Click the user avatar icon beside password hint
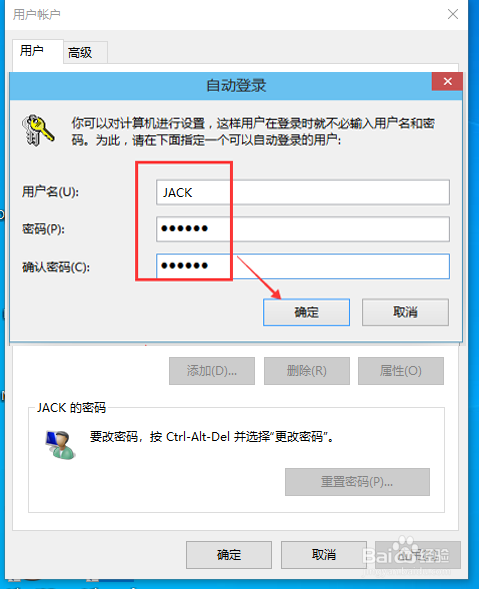This screenshot has width=479, height=589. (60, 445)
